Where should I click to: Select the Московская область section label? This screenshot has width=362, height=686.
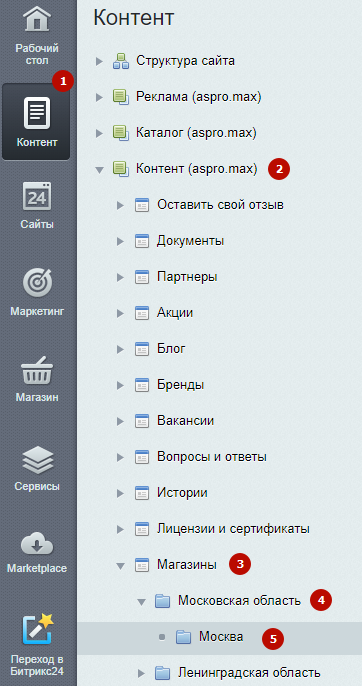point(239,602)
